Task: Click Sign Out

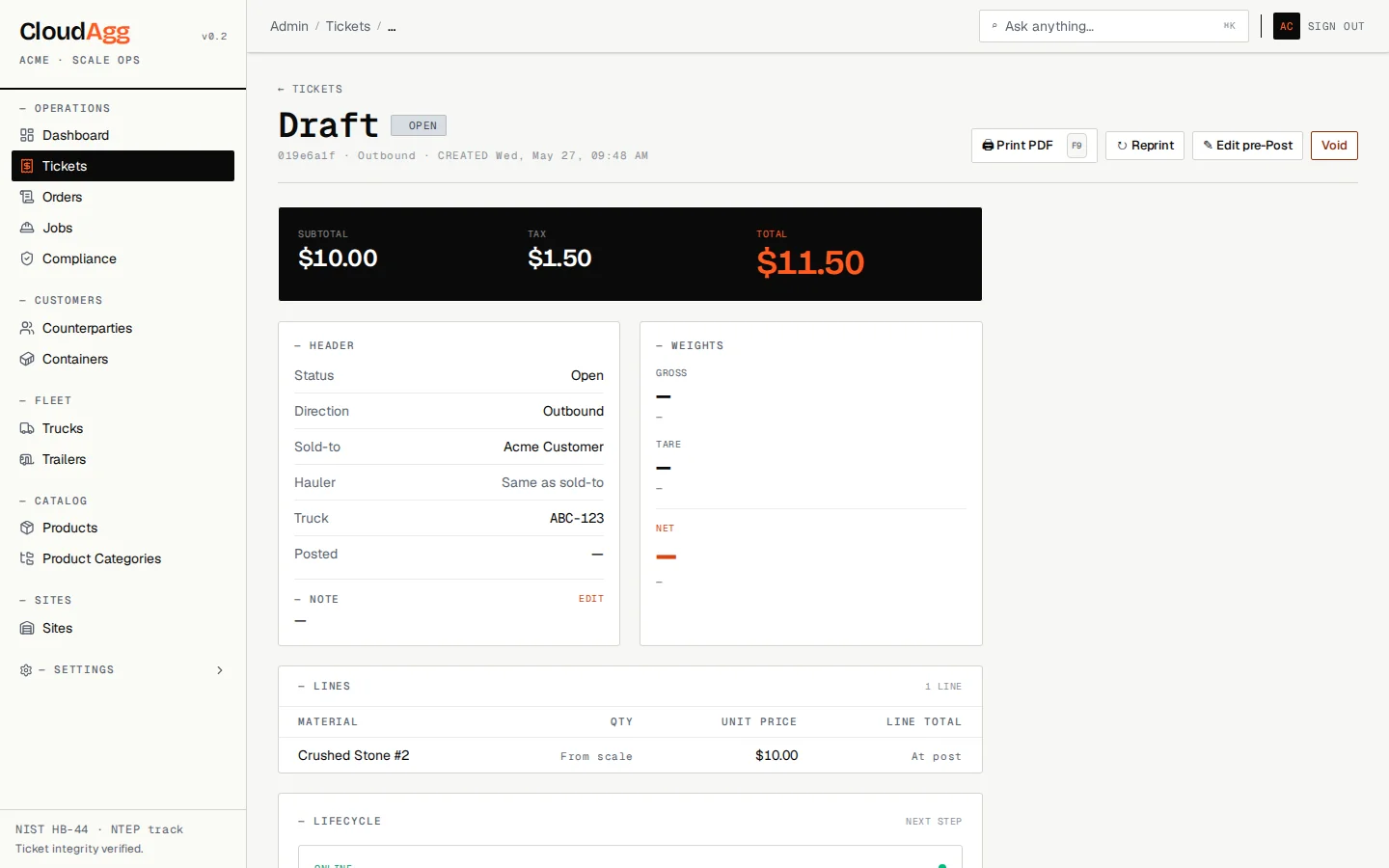Action: tap(1336, 26)
